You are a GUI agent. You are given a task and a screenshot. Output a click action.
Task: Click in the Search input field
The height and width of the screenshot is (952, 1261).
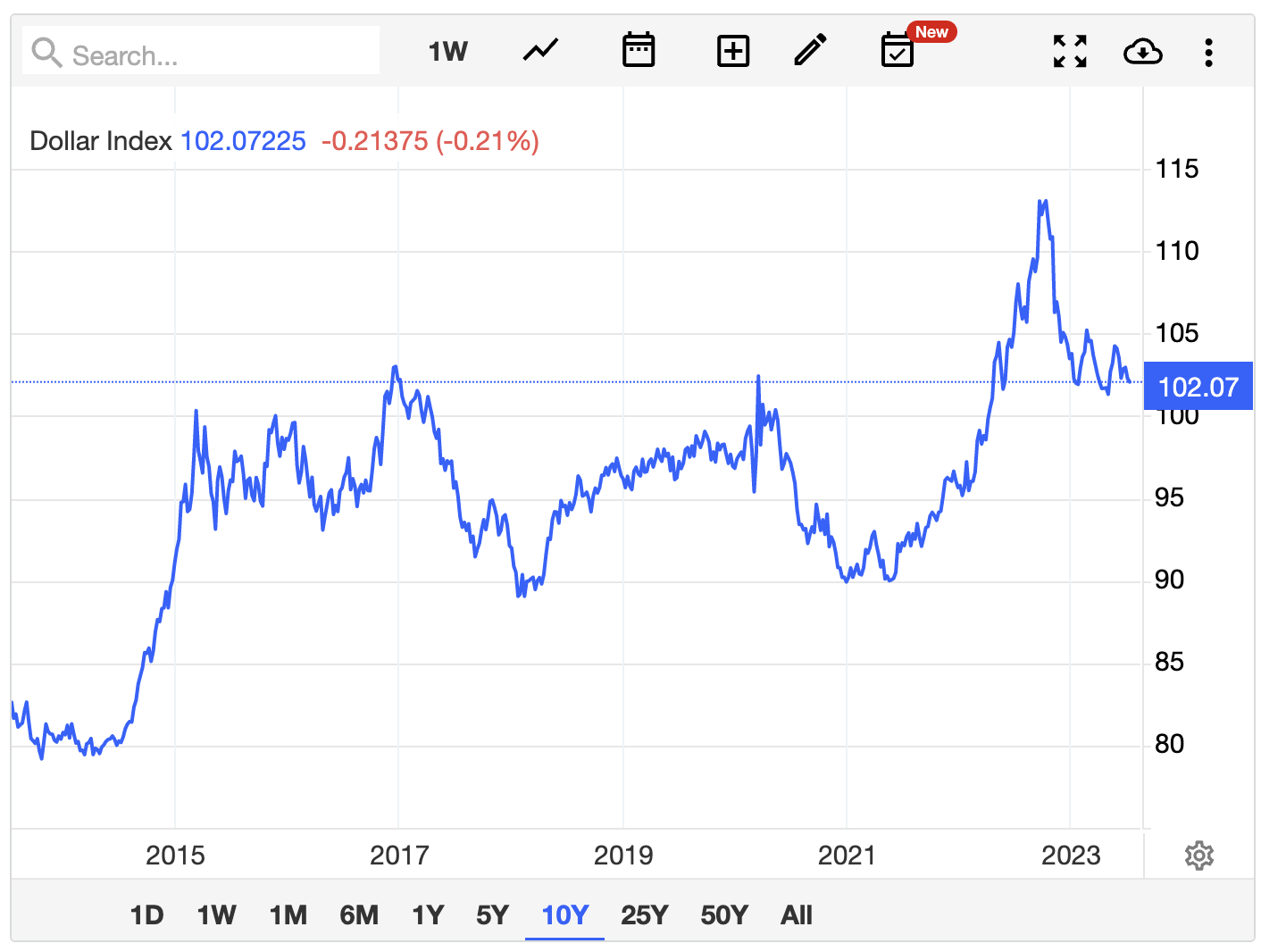tap(214, 54)
